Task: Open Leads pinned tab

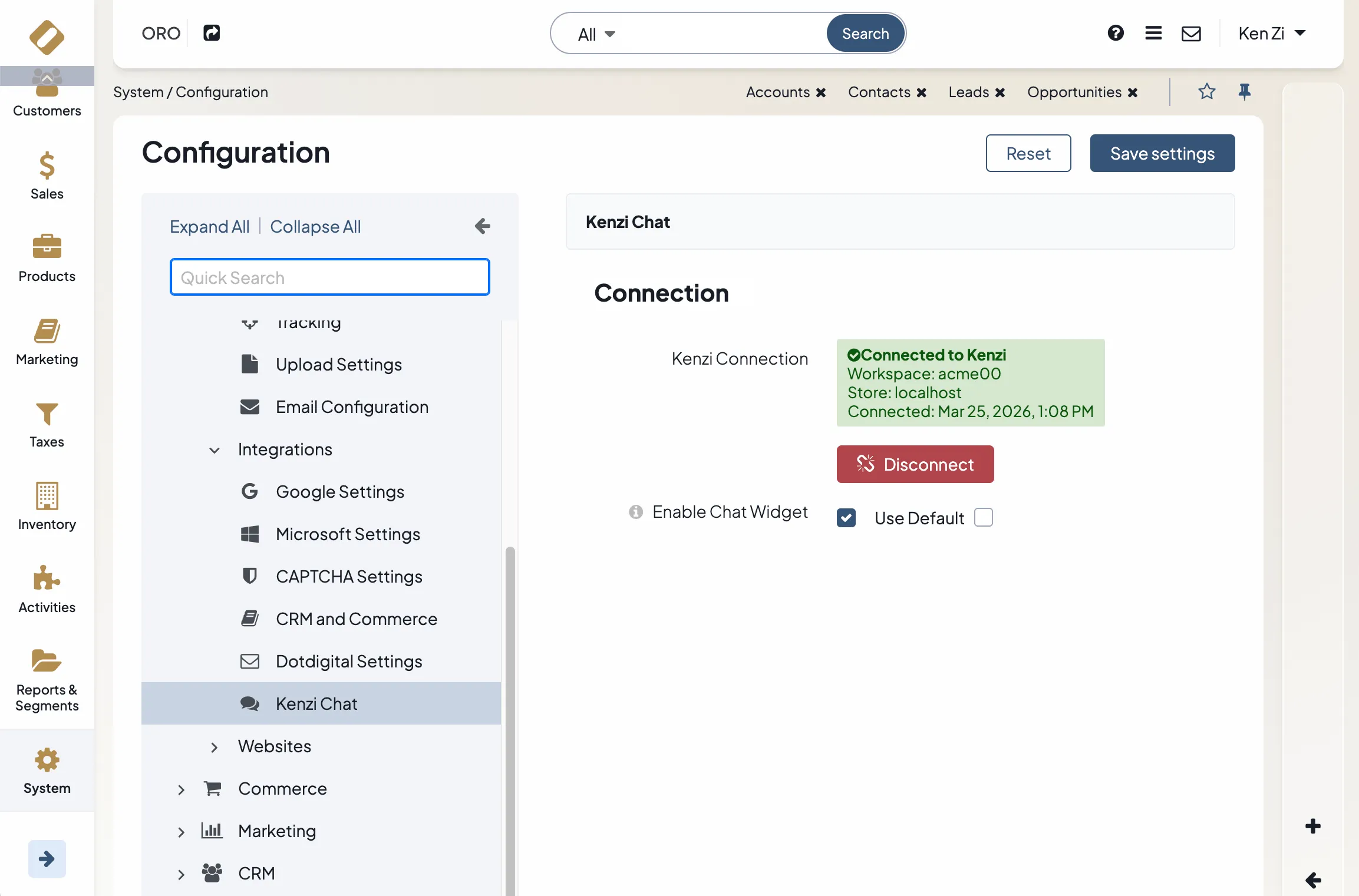Action: click(968, 92)
